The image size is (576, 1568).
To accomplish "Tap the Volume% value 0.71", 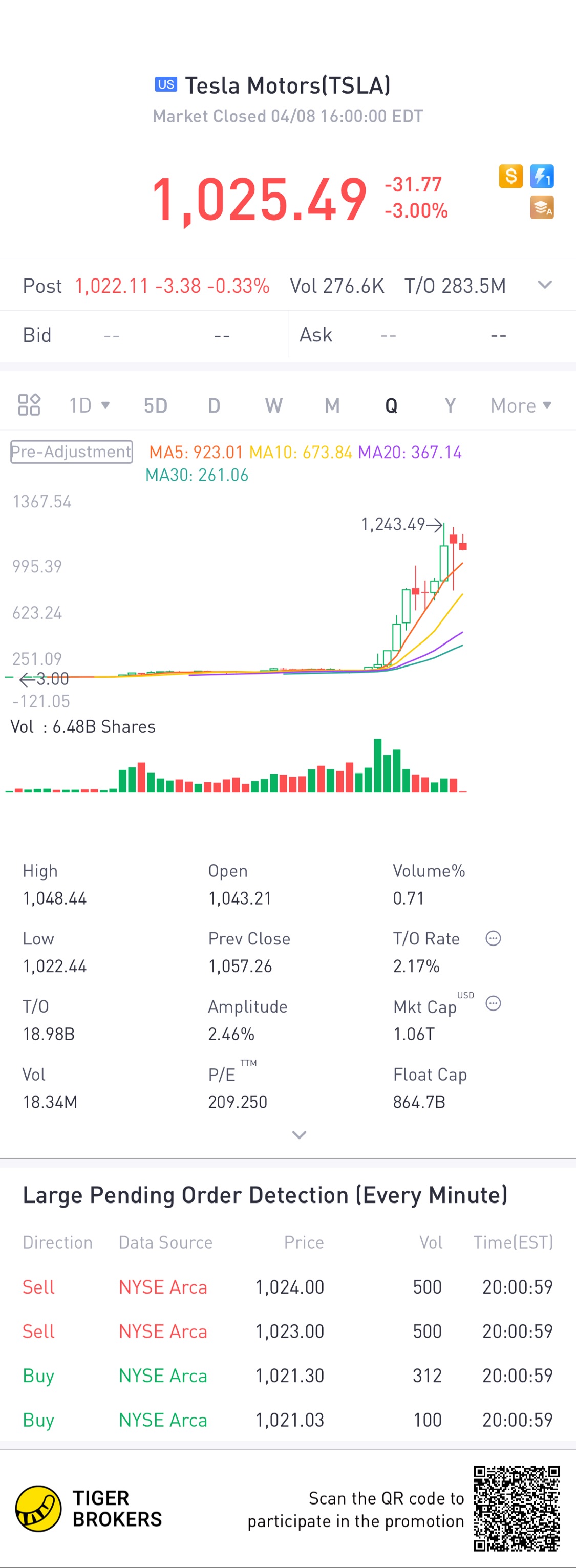I will (408, 898).
